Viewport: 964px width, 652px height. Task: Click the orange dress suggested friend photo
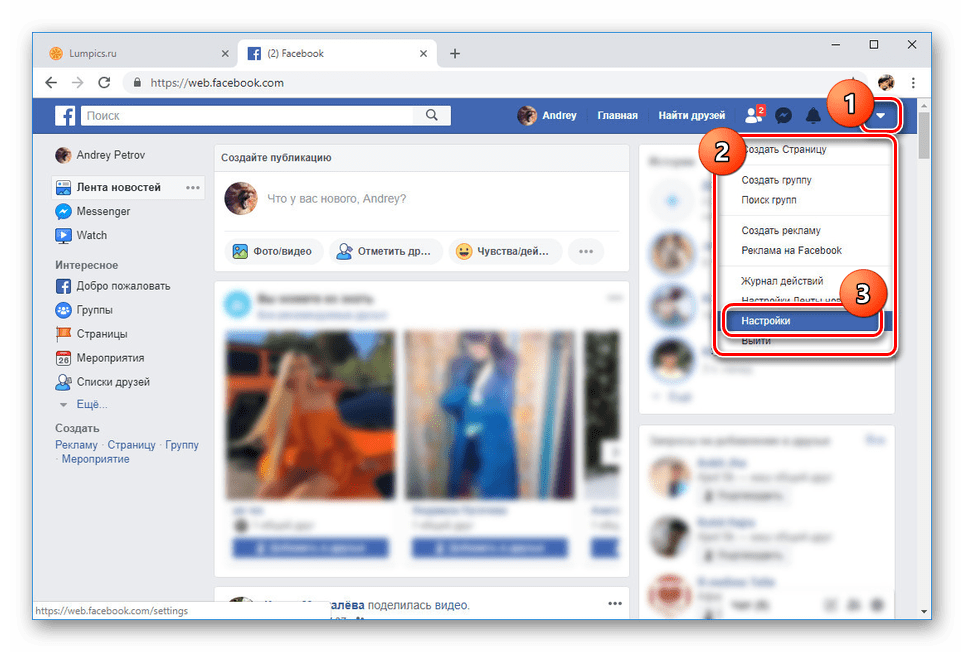pyautogui.click(x=310, y=414)
